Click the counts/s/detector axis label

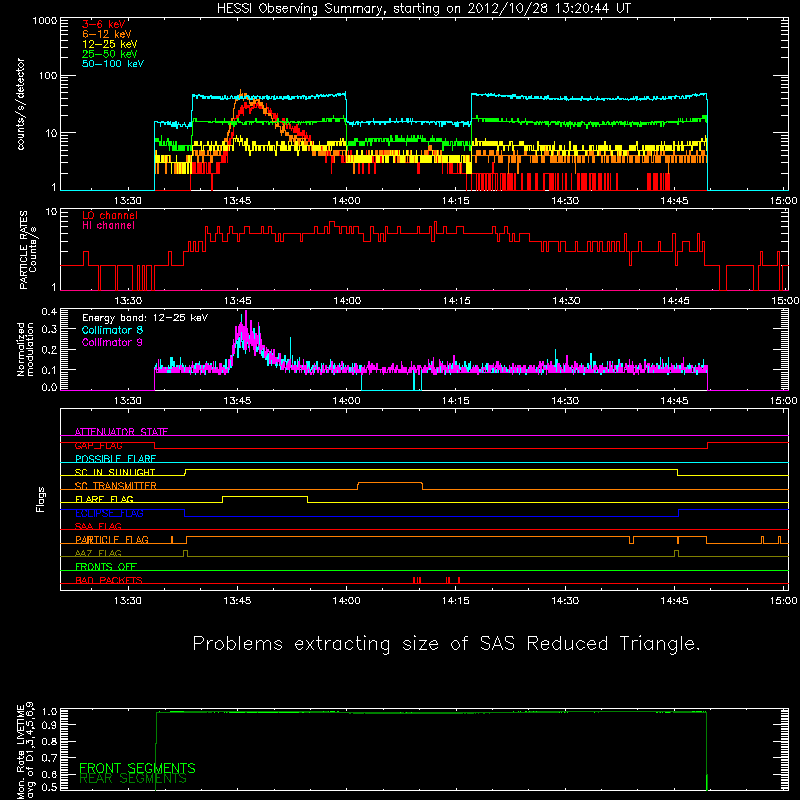point(21,104)
